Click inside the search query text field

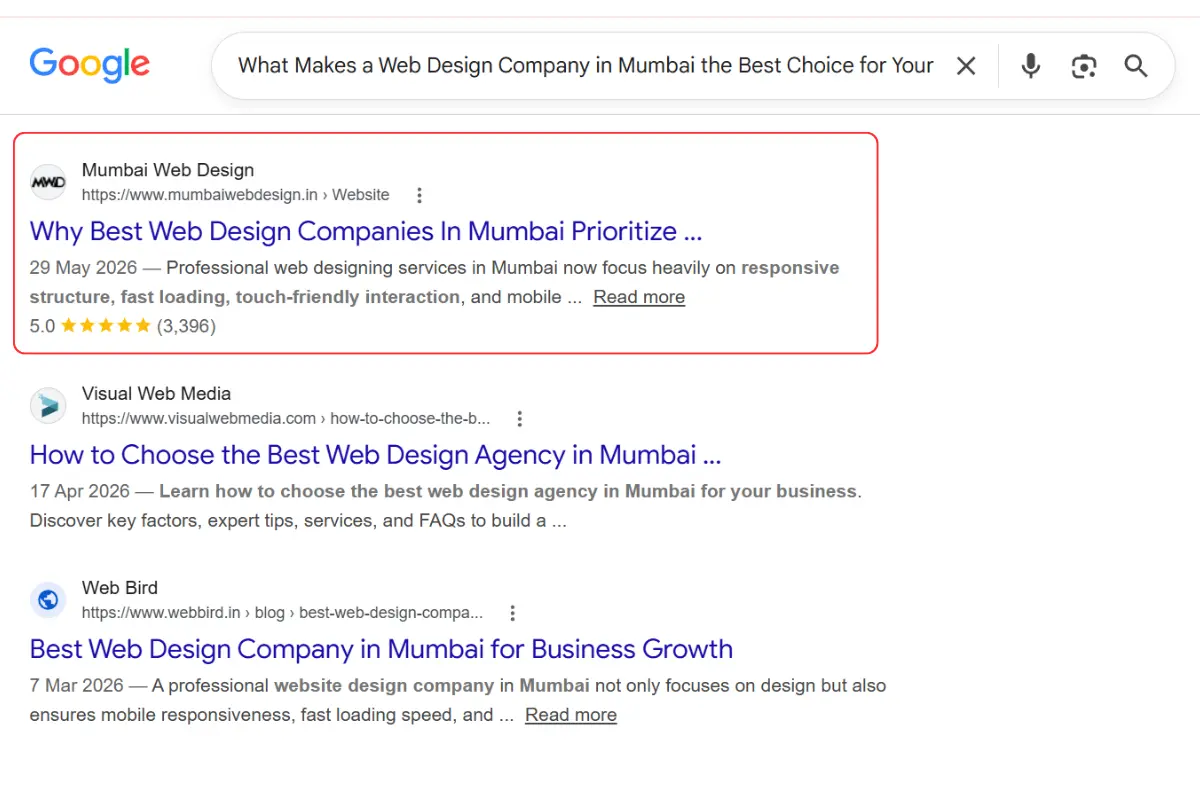(586, 66)
